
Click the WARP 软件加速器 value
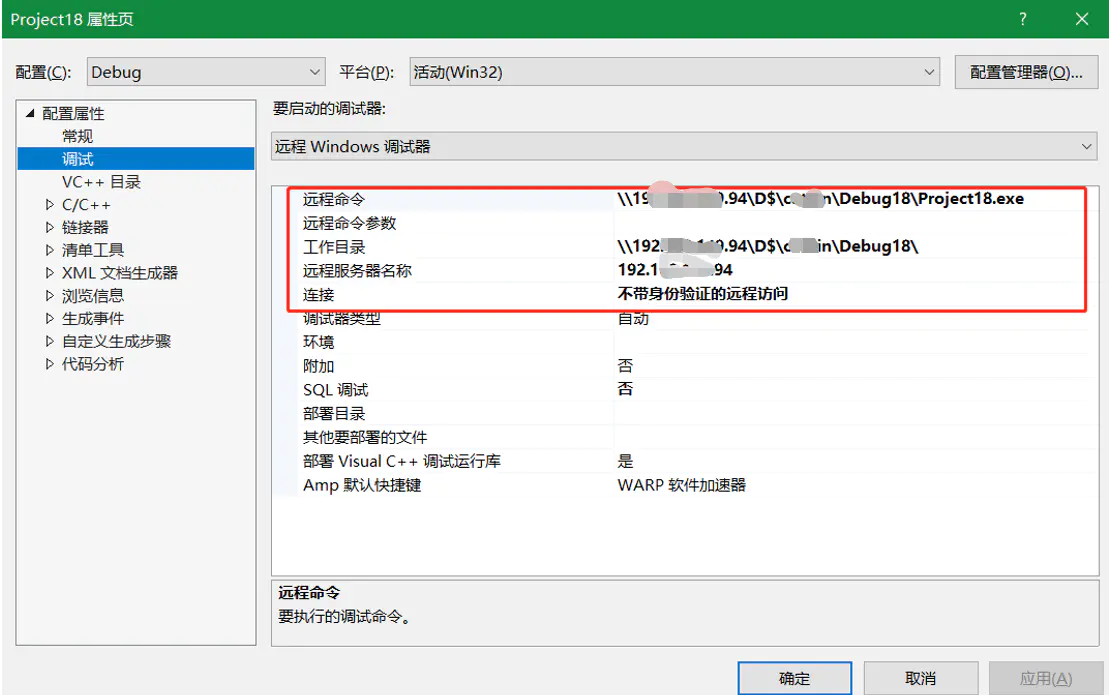point(682,485)
